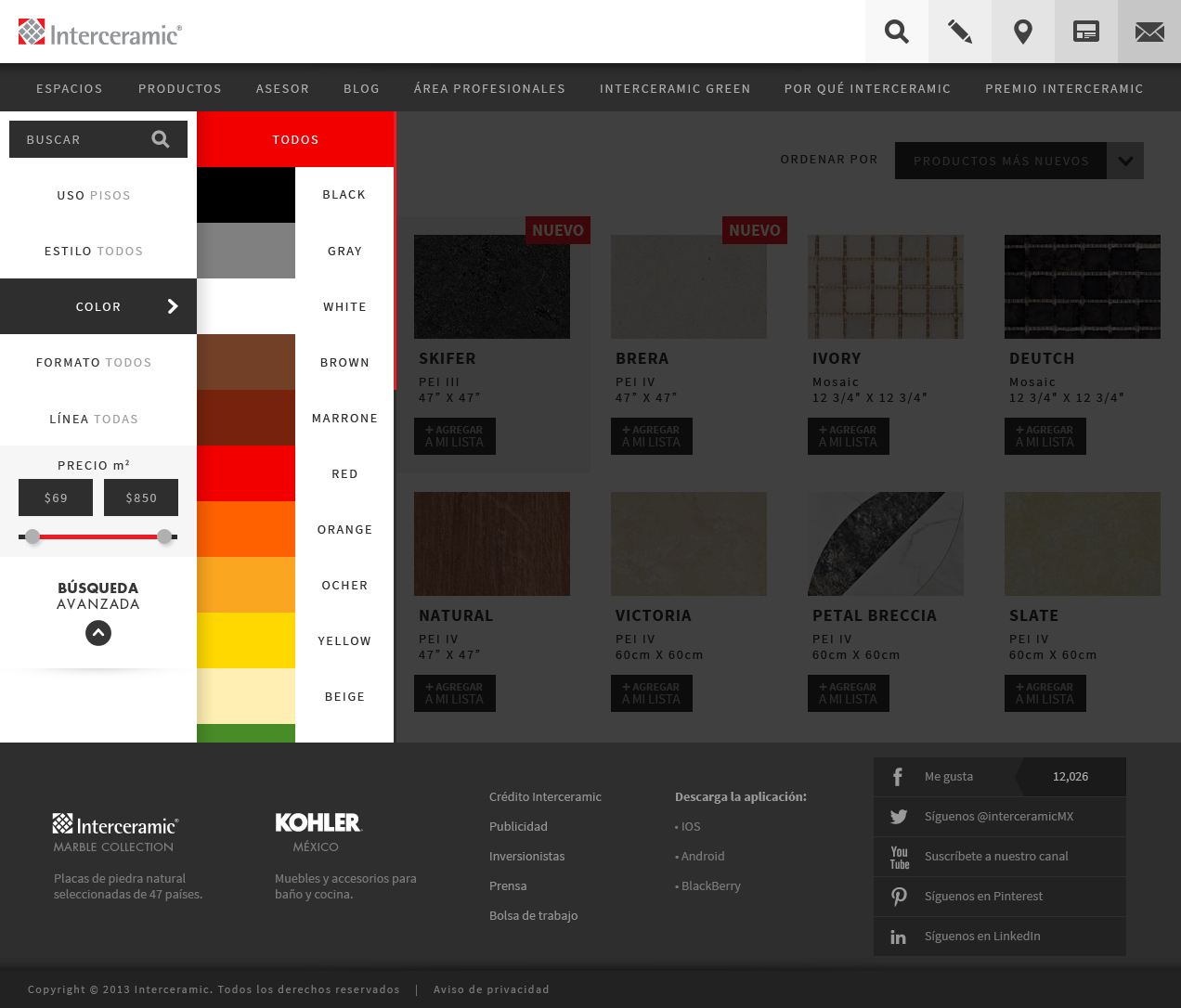The width and height of the screenshot is (1181, 1008).
Task: Open the pencil edit icon in header
Action: [959, 32]
